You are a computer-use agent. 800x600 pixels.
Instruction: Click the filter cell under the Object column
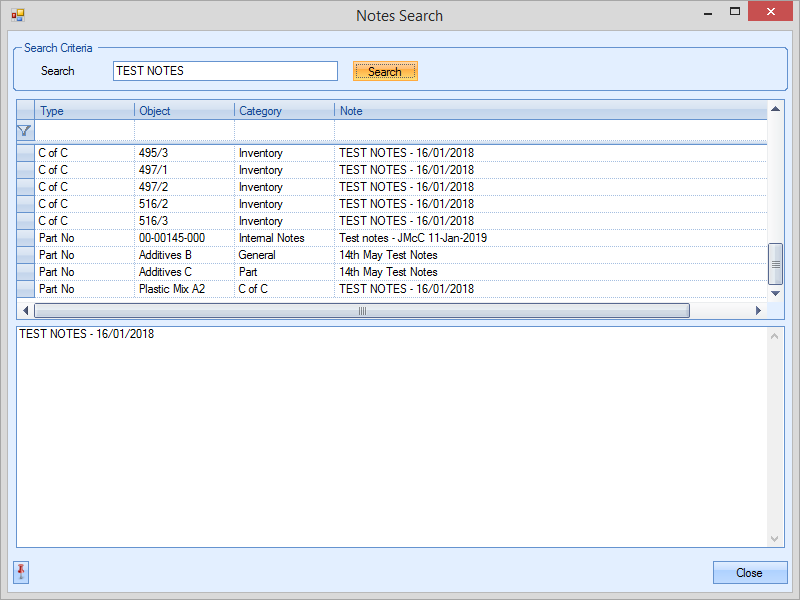coord(184,130)
